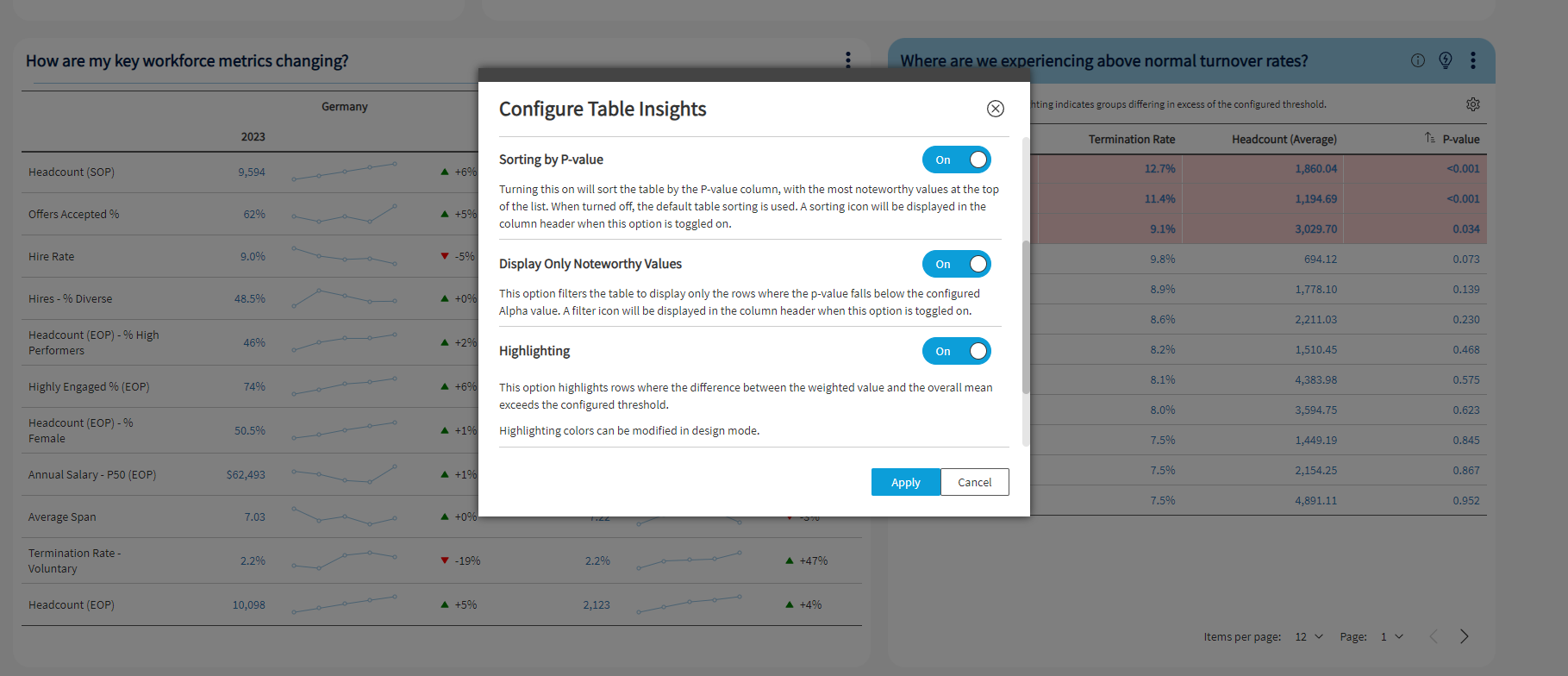
Task: Click the next page chevron
Action: 1464,636
